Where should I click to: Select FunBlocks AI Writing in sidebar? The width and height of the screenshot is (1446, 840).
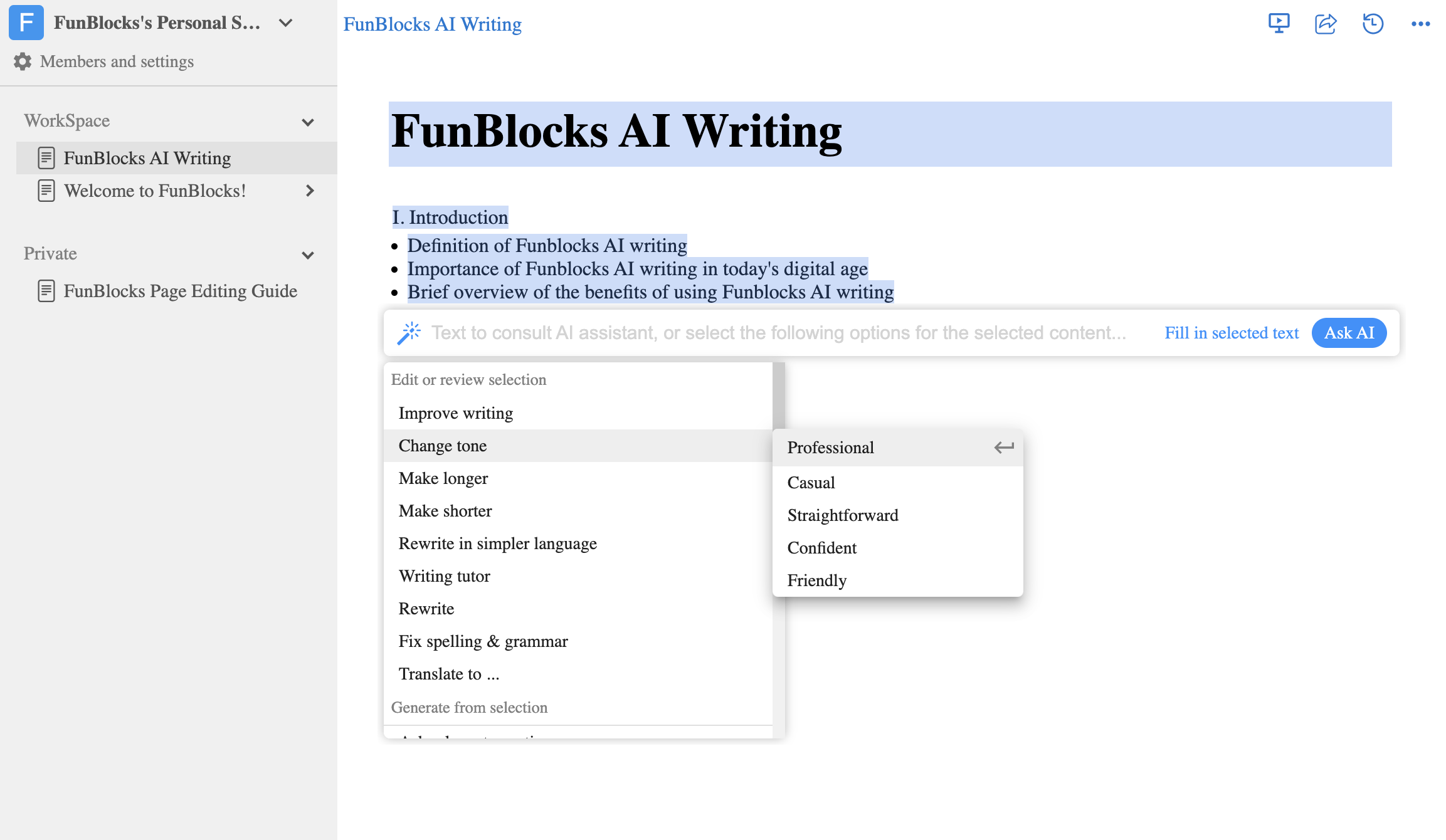click(177, 158)
